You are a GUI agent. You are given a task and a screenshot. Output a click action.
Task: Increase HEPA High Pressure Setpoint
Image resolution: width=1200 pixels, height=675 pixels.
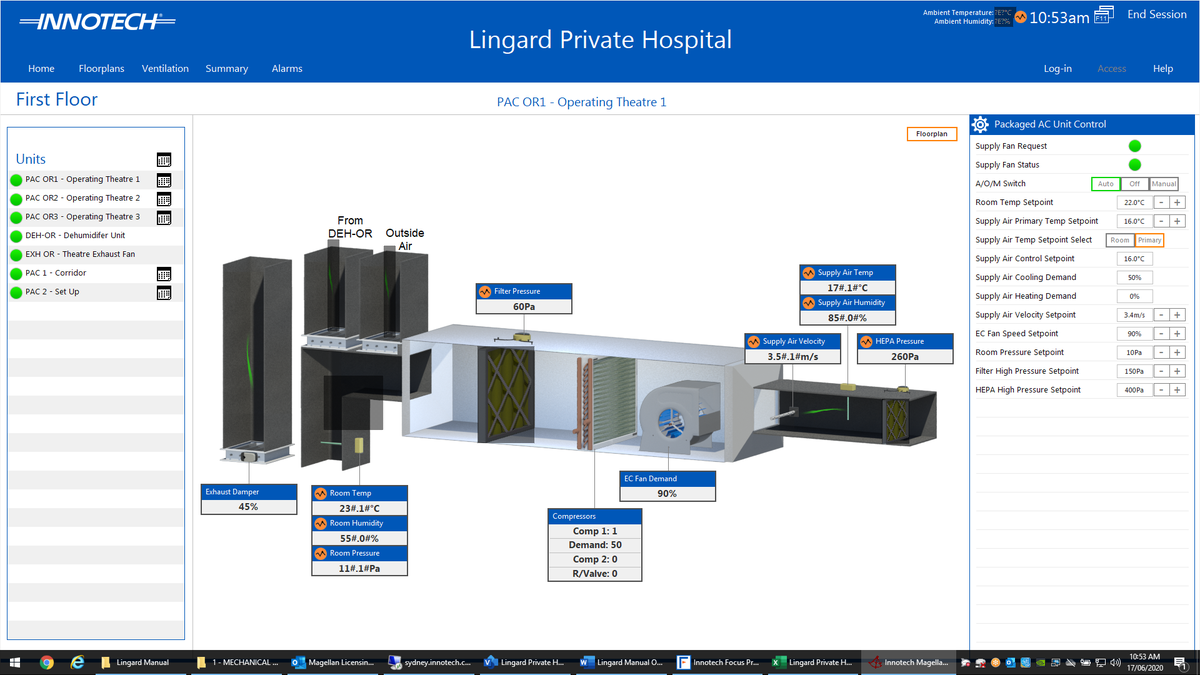click(1178, 390)
